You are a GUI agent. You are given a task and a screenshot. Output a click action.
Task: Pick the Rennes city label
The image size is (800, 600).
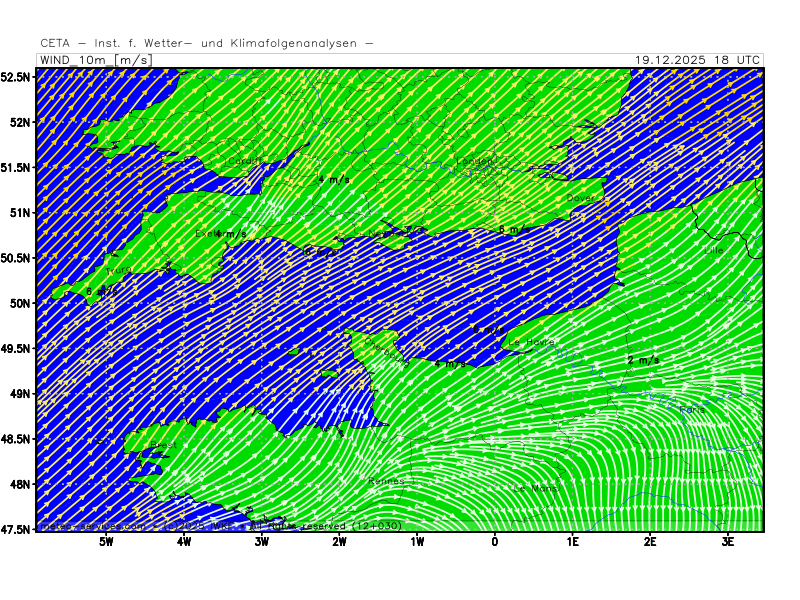click(387, 481)
